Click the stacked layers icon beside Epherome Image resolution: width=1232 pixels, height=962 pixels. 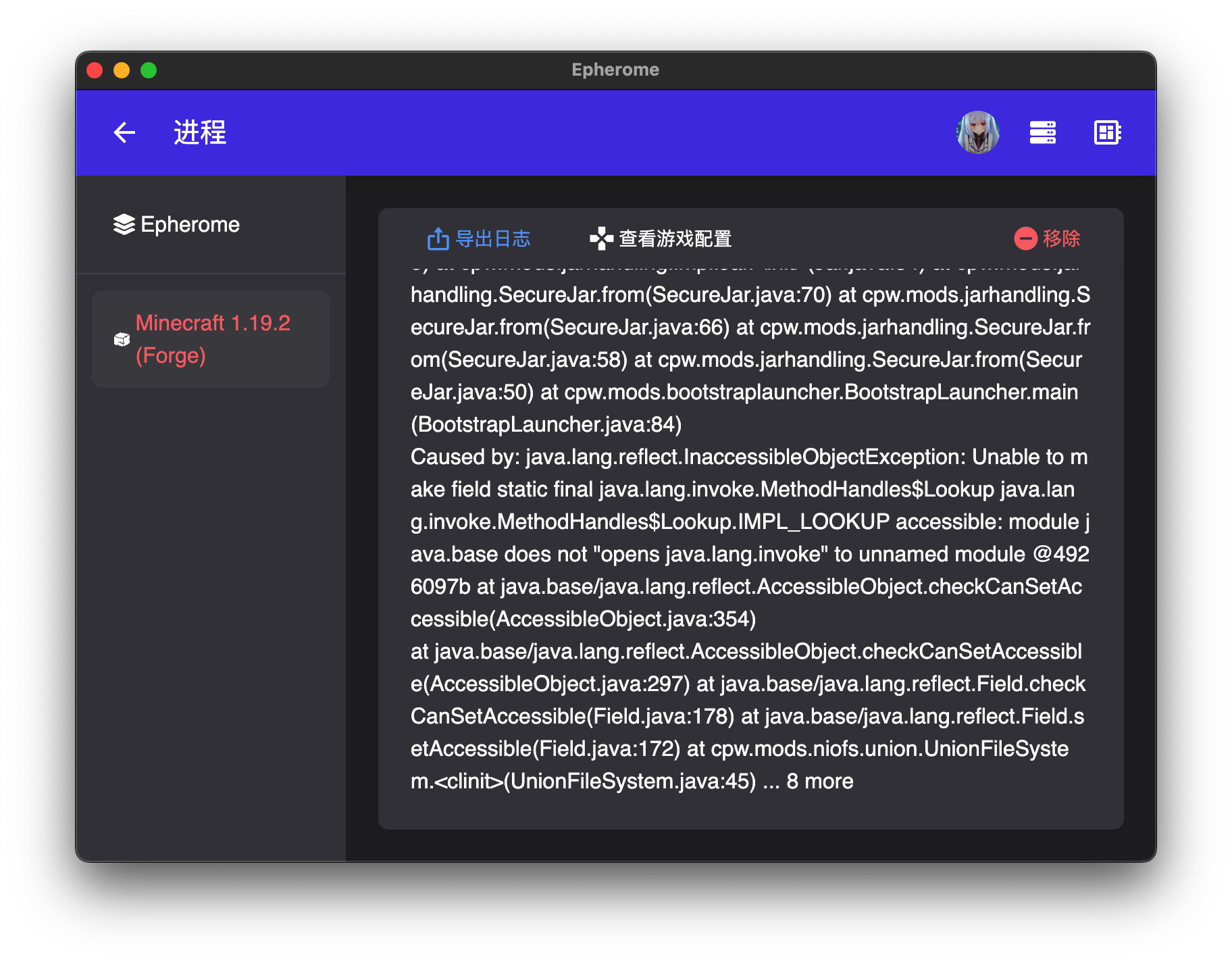pyautogui.click(x=124, y=224)
